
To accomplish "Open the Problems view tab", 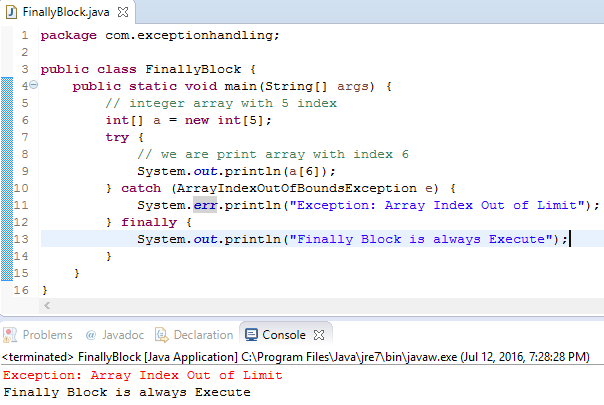I will click(x=38, y=335).
